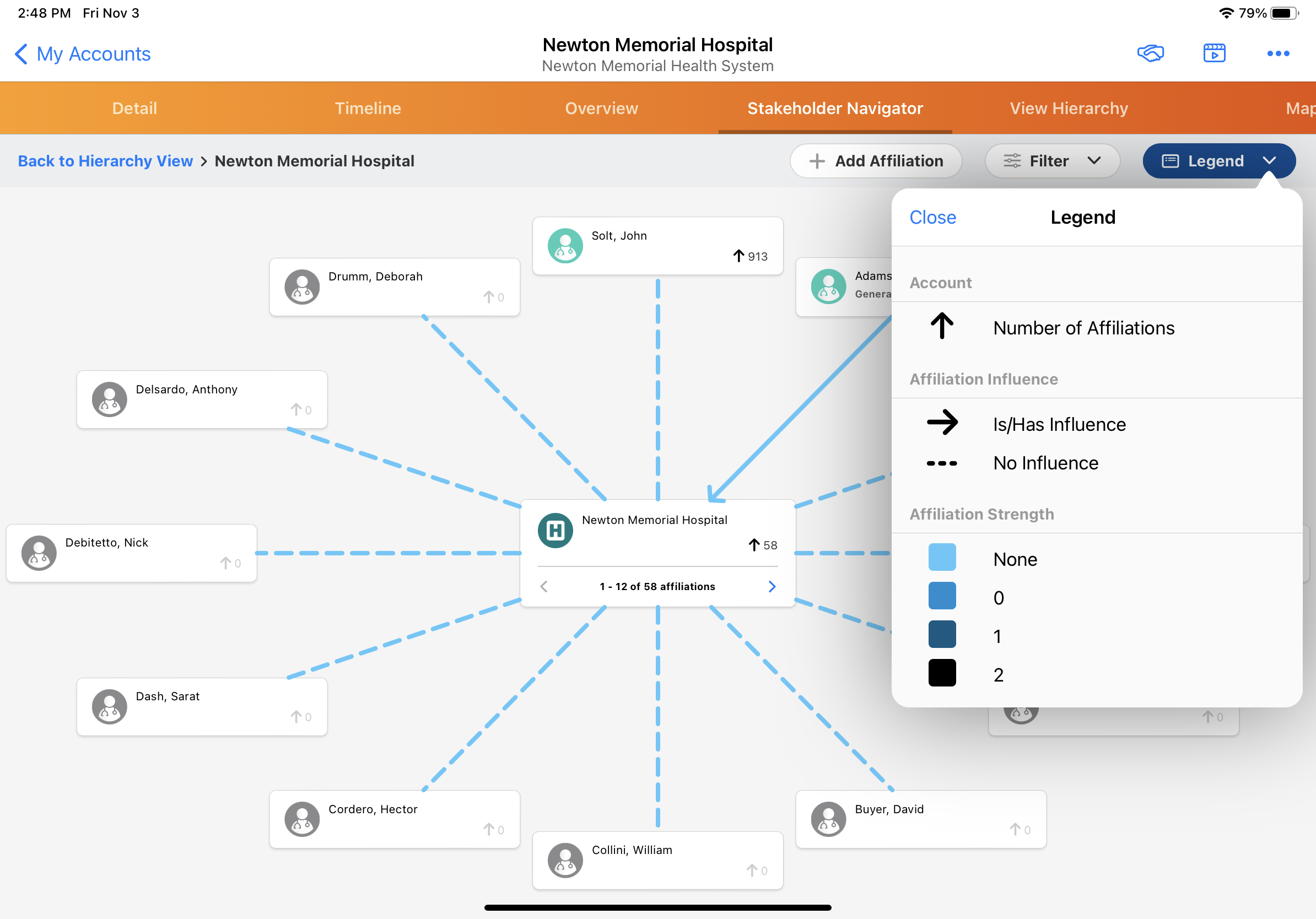Viewport: 1316px width, 919px height.
Task: Click the None strength light-blue swatch
Action: pos(941,557)
